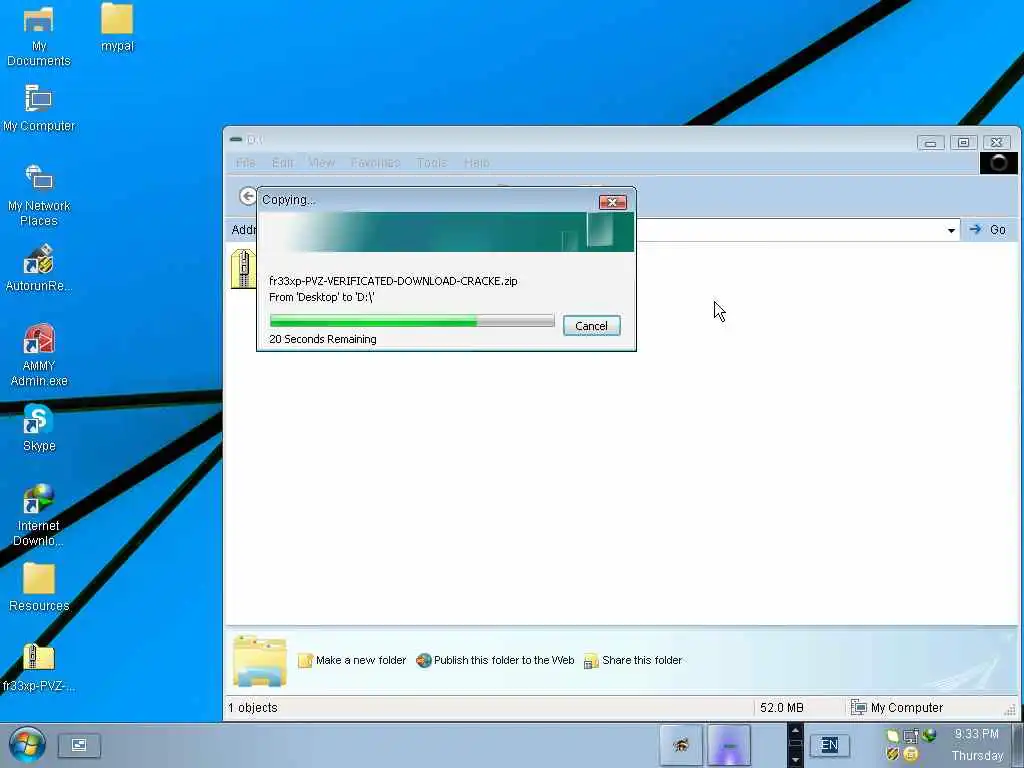Click the network computers tray icon
Viewport: 1024px width, 768px height.
(910, 737)
